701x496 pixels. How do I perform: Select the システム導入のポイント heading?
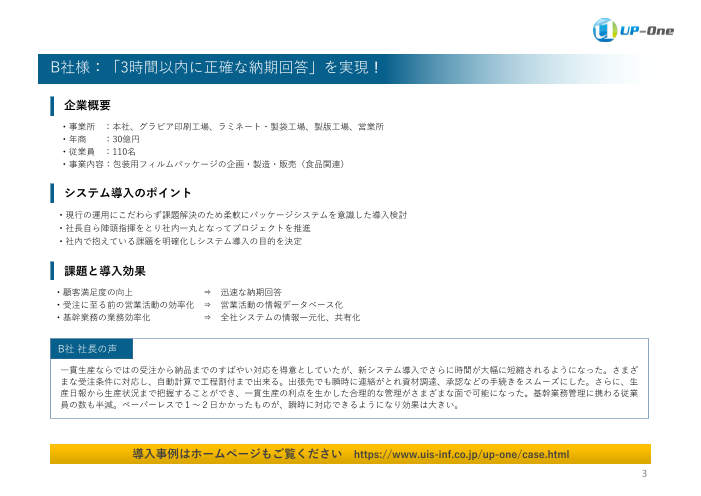[128, 193]
